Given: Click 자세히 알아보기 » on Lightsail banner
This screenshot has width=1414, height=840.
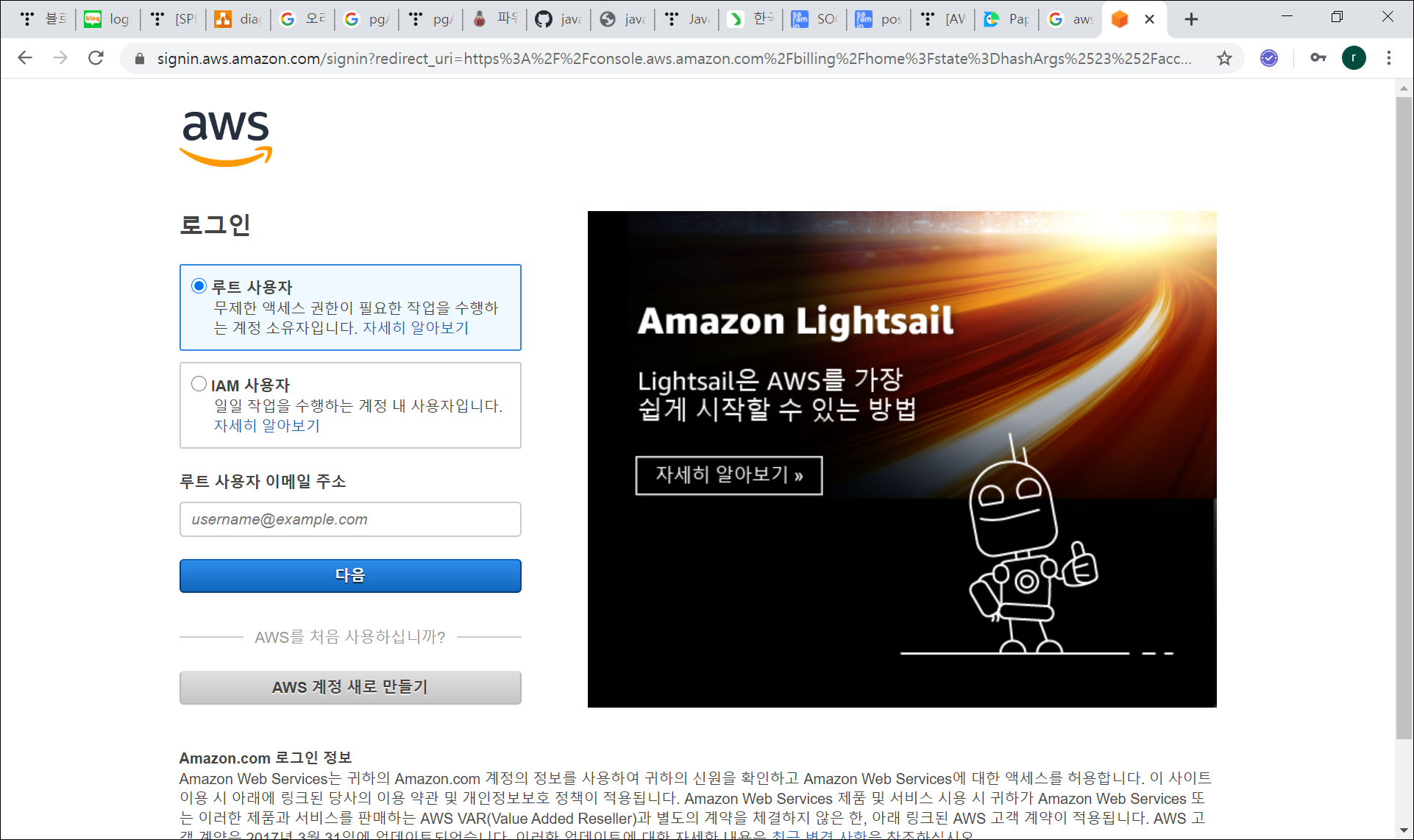Looking at the screenshot, I should coord(729,475).
